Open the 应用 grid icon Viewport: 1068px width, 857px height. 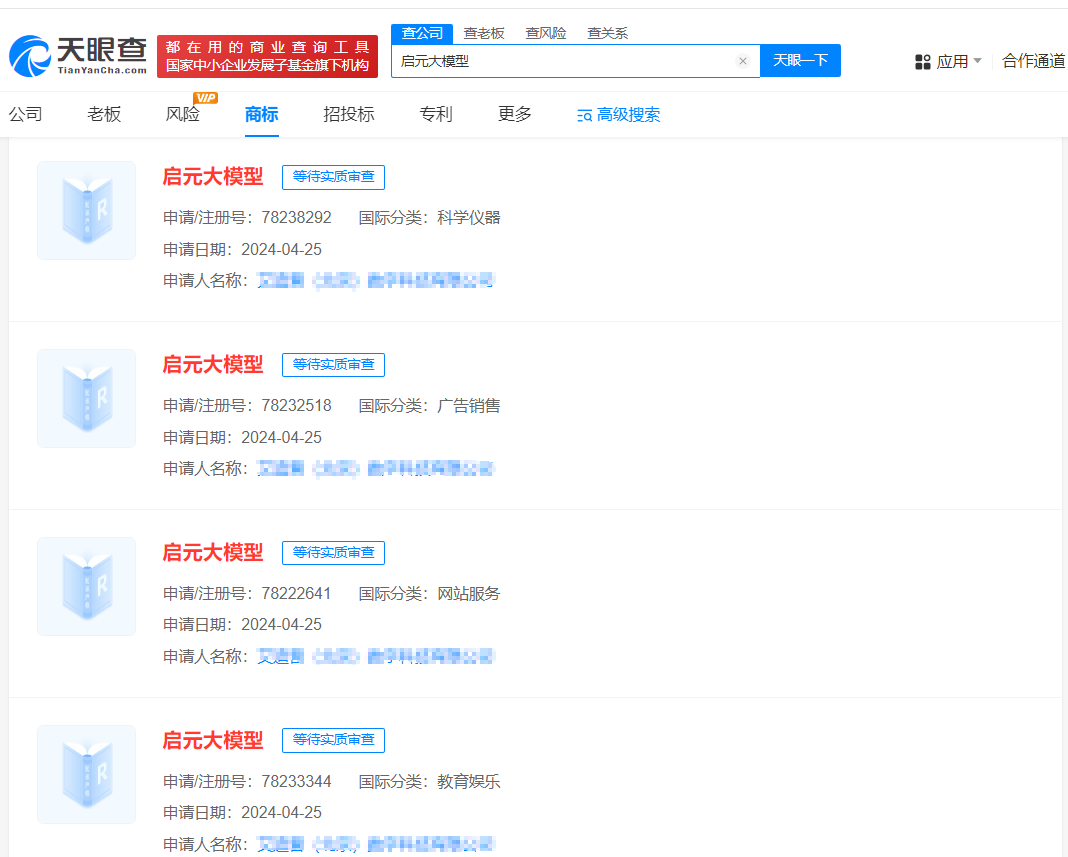coord(922,62)
